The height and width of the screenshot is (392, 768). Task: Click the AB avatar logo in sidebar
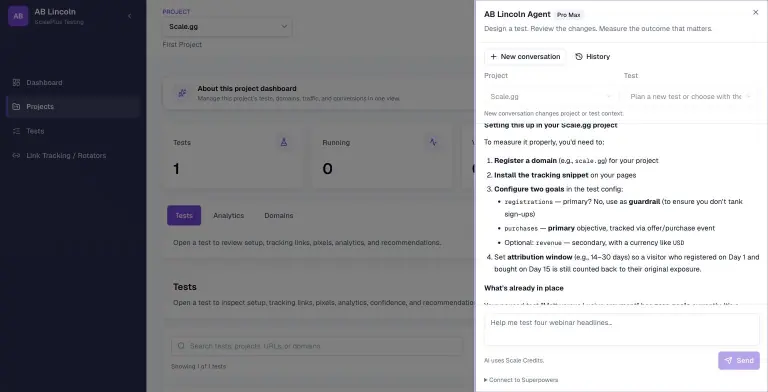point(18,16)
